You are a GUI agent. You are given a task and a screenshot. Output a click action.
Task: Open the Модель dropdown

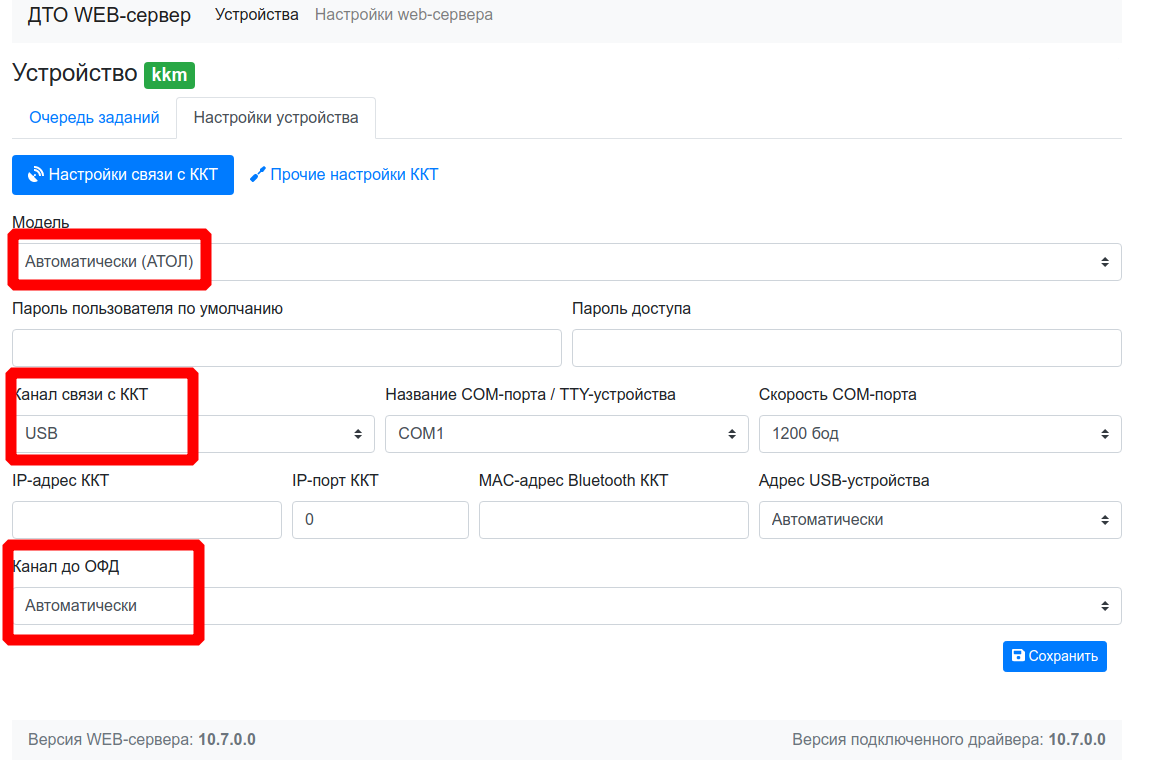[566, 262]
